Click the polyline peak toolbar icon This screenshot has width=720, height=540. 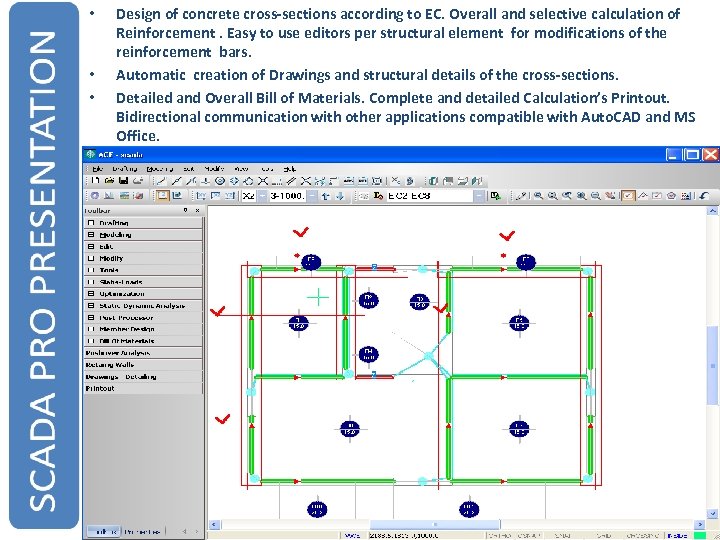pyautogui.click(x=643, y=196)
